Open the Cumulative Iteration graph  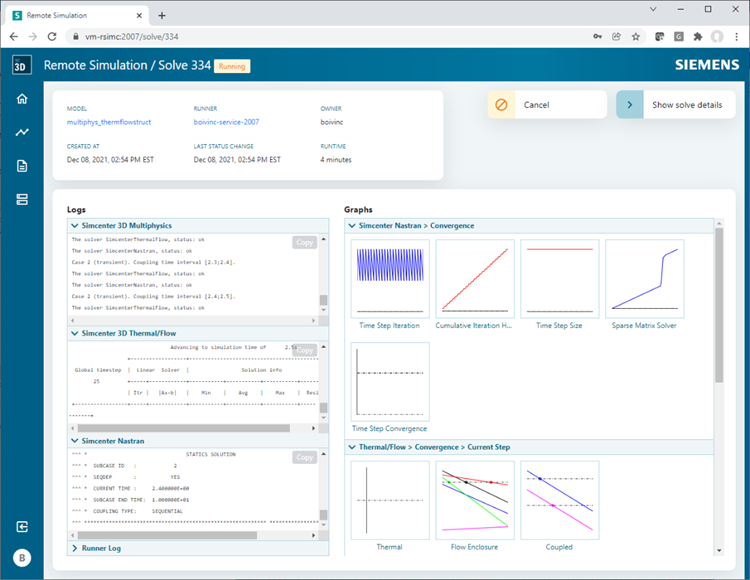tap(475, 279)
